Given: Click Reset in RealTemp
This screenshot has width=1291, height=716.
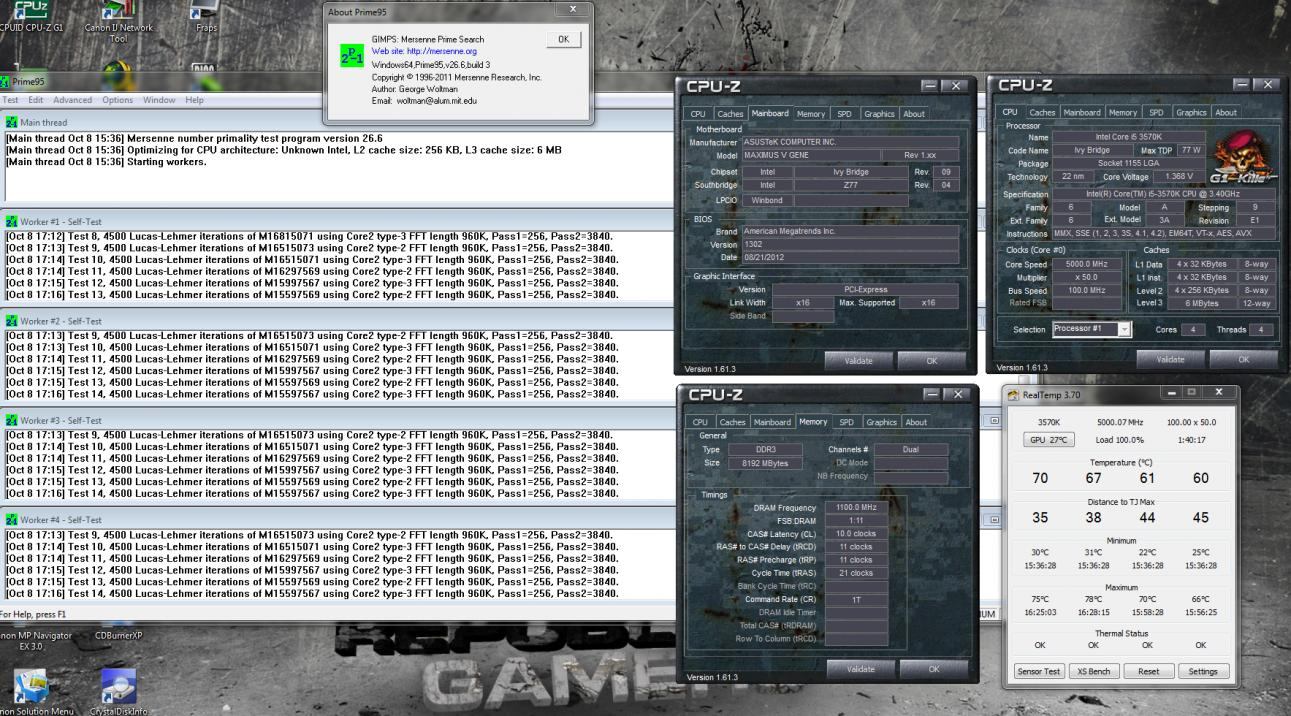Looking at the screenshot, I should coord(1147,672).
